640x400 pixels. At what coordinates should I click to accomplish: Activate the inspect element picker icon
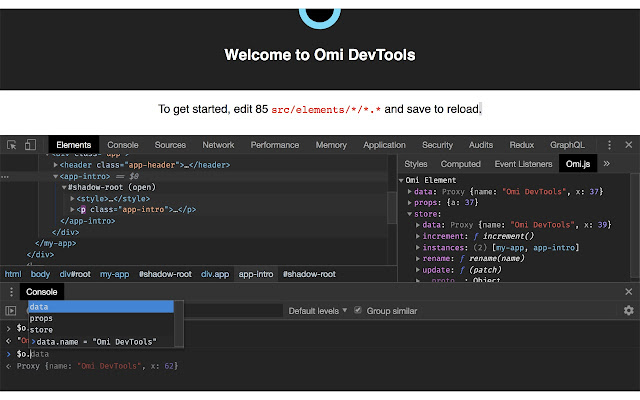[x=12, y=145]
